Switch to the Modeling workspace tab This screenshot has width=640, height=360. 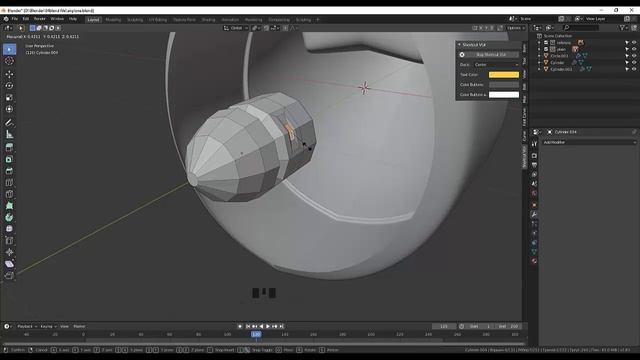point(113,20)
